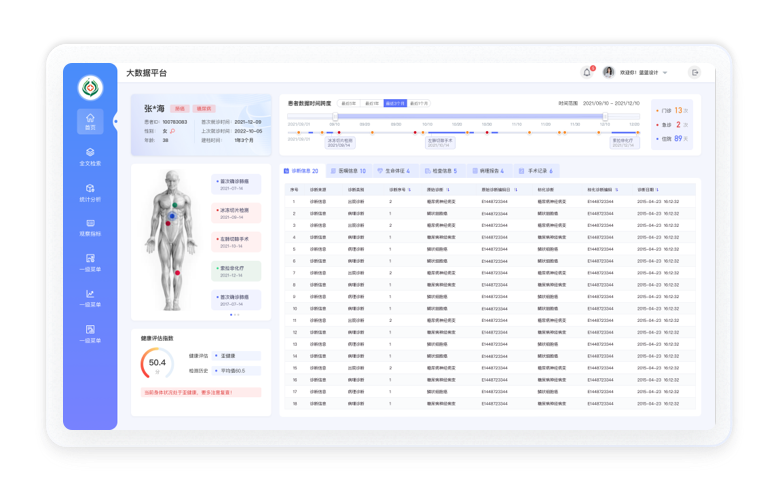779x493 pixels.
Task: Select the 最近3个月 time range option
Action: 395,103
